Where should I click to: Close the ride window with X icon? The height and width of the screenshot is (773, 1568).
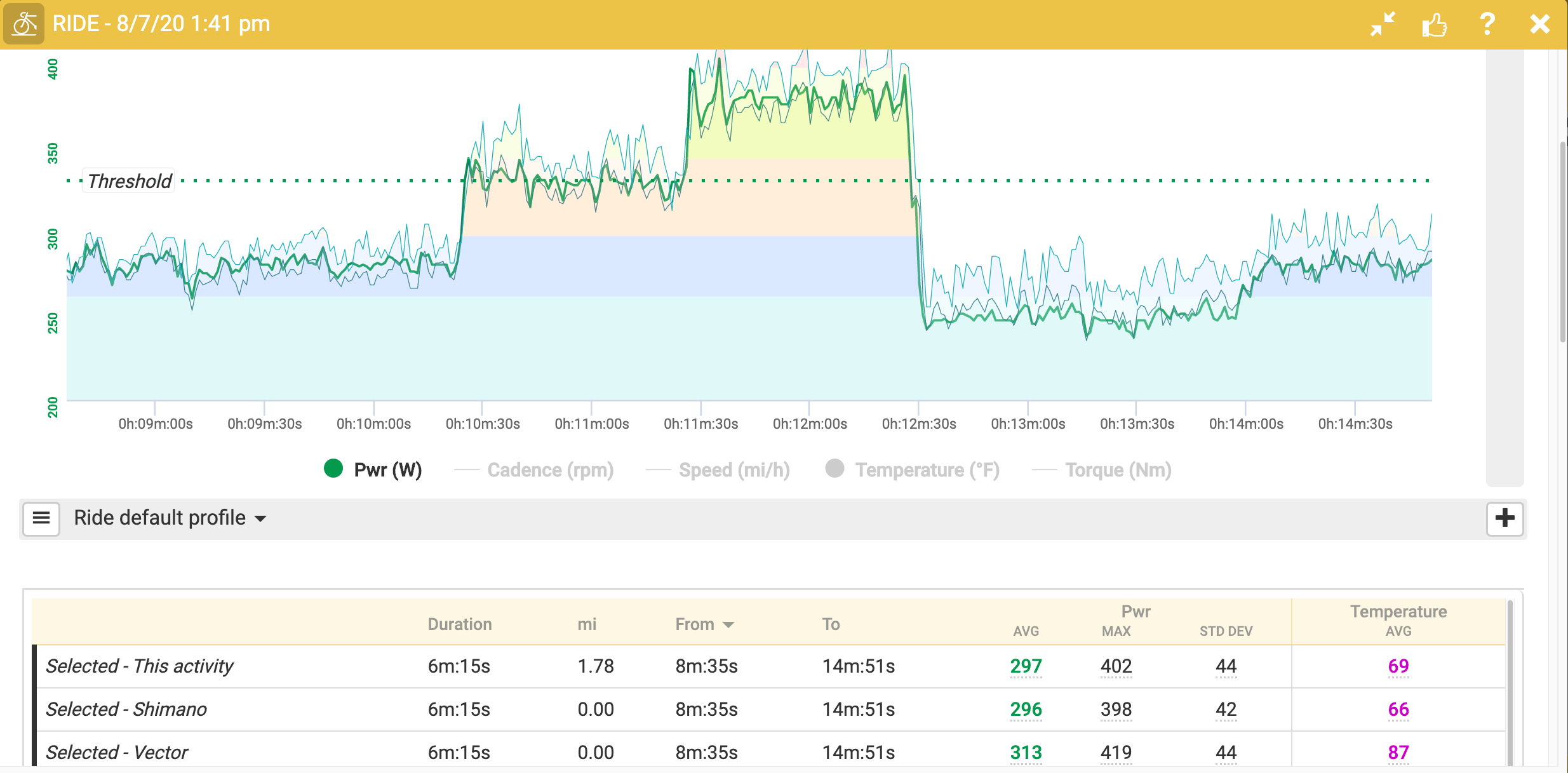(x=1539, y=24)
